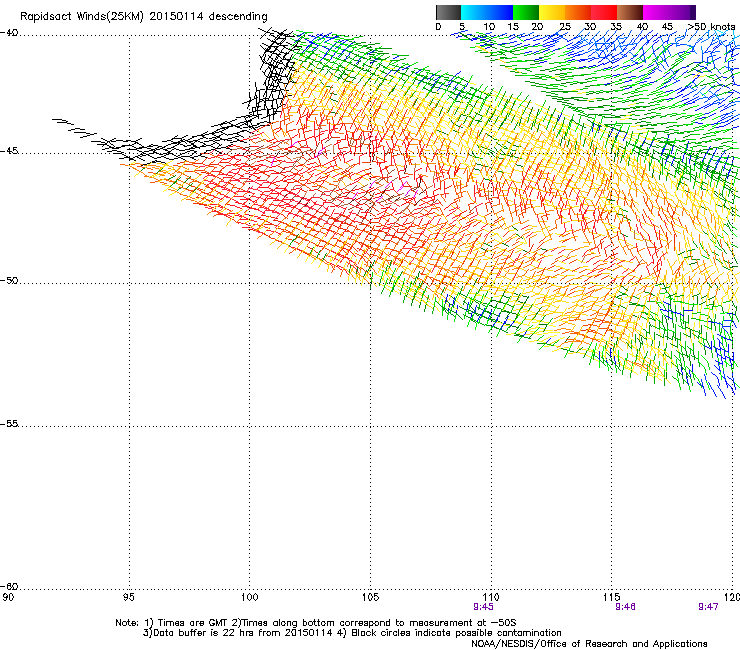
Task: Click the cyan-blue 5-15 knots legend segment
Action: click(x=487, y=12)
